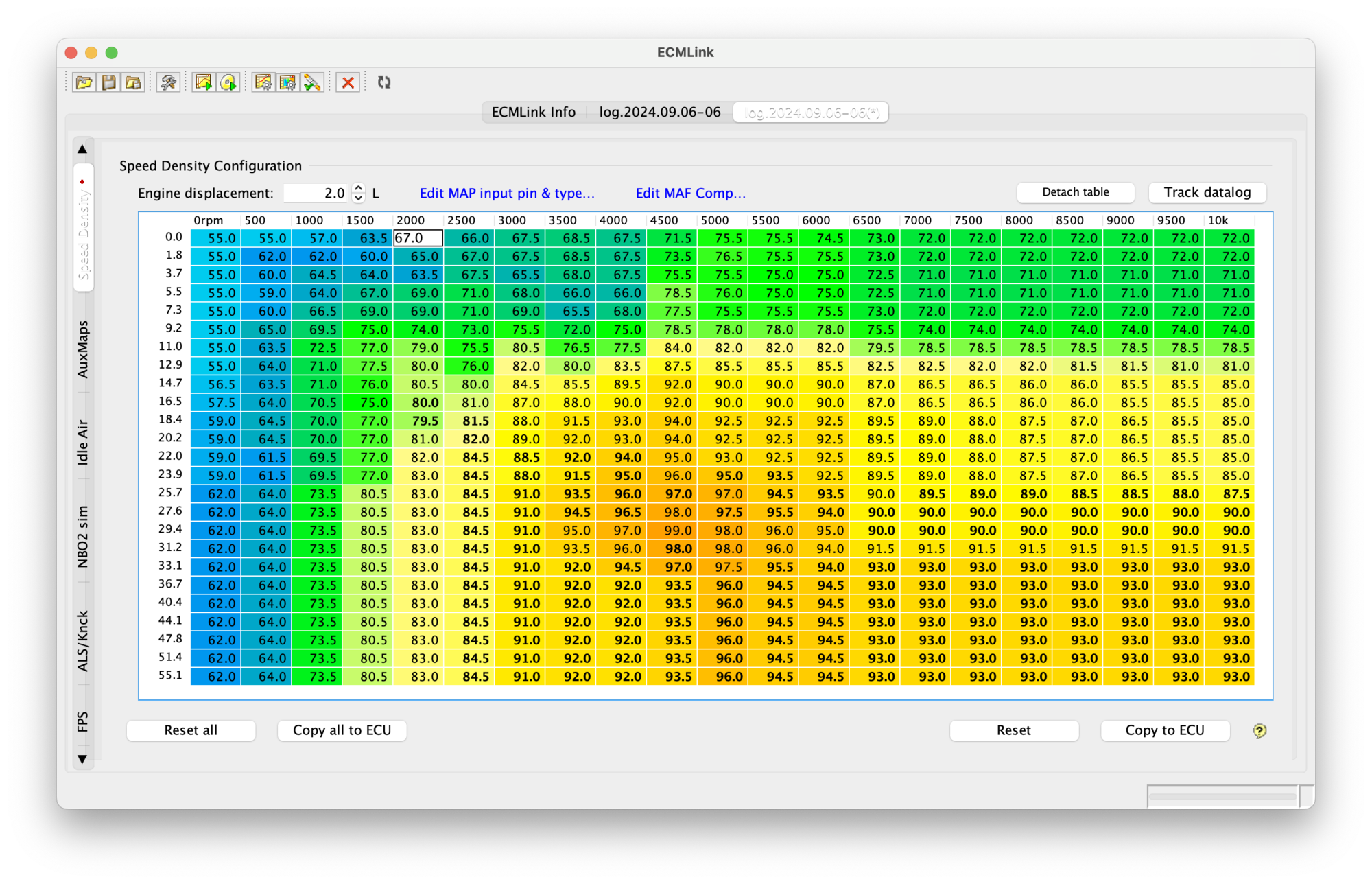Select the 76.5 cell in row 1.8
Image resolution: width=1372 pixels, height=884 pixels.
(722, 257)
